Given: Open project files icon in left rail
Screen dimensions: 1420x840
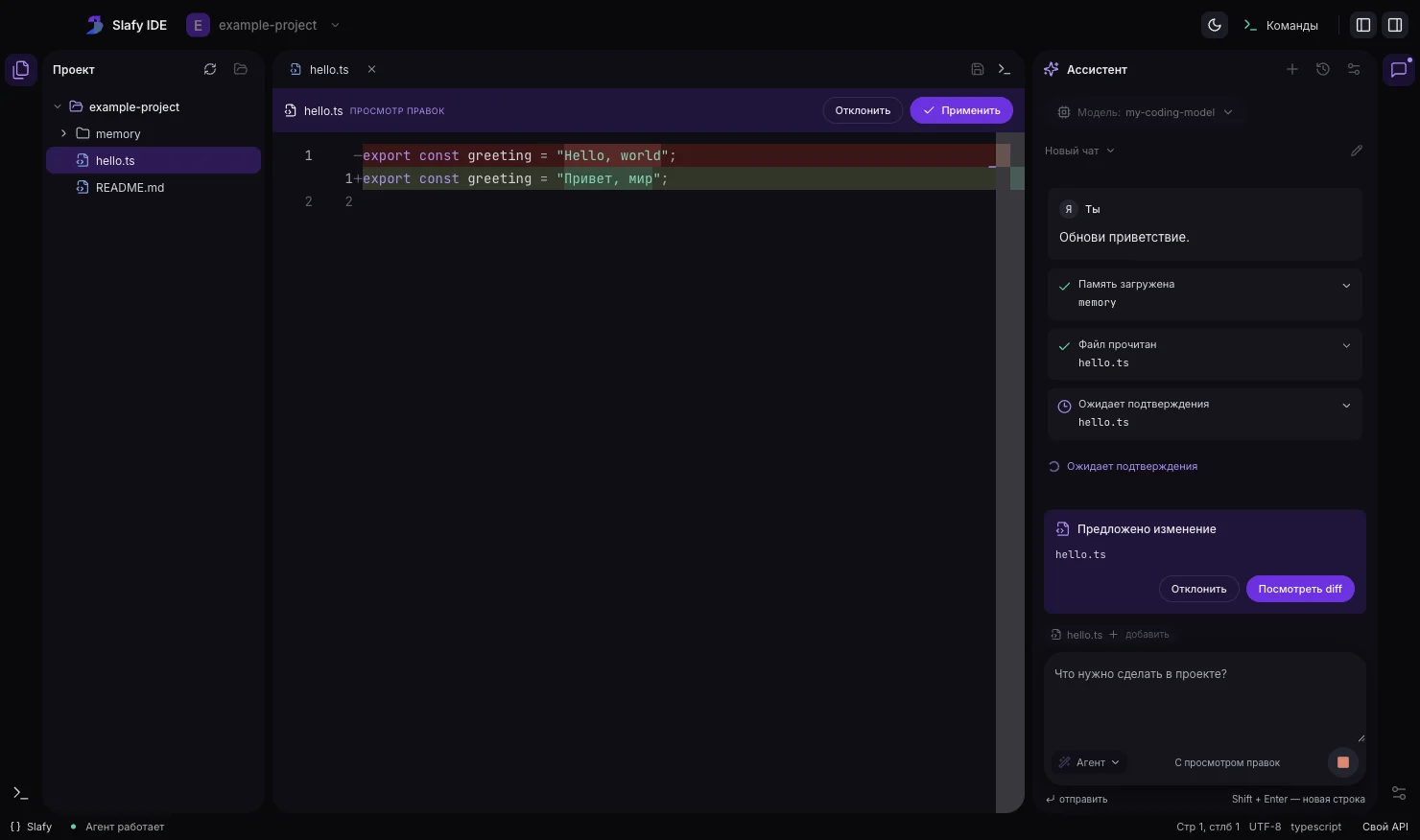Looking at the screenshot, I should 21,70.
